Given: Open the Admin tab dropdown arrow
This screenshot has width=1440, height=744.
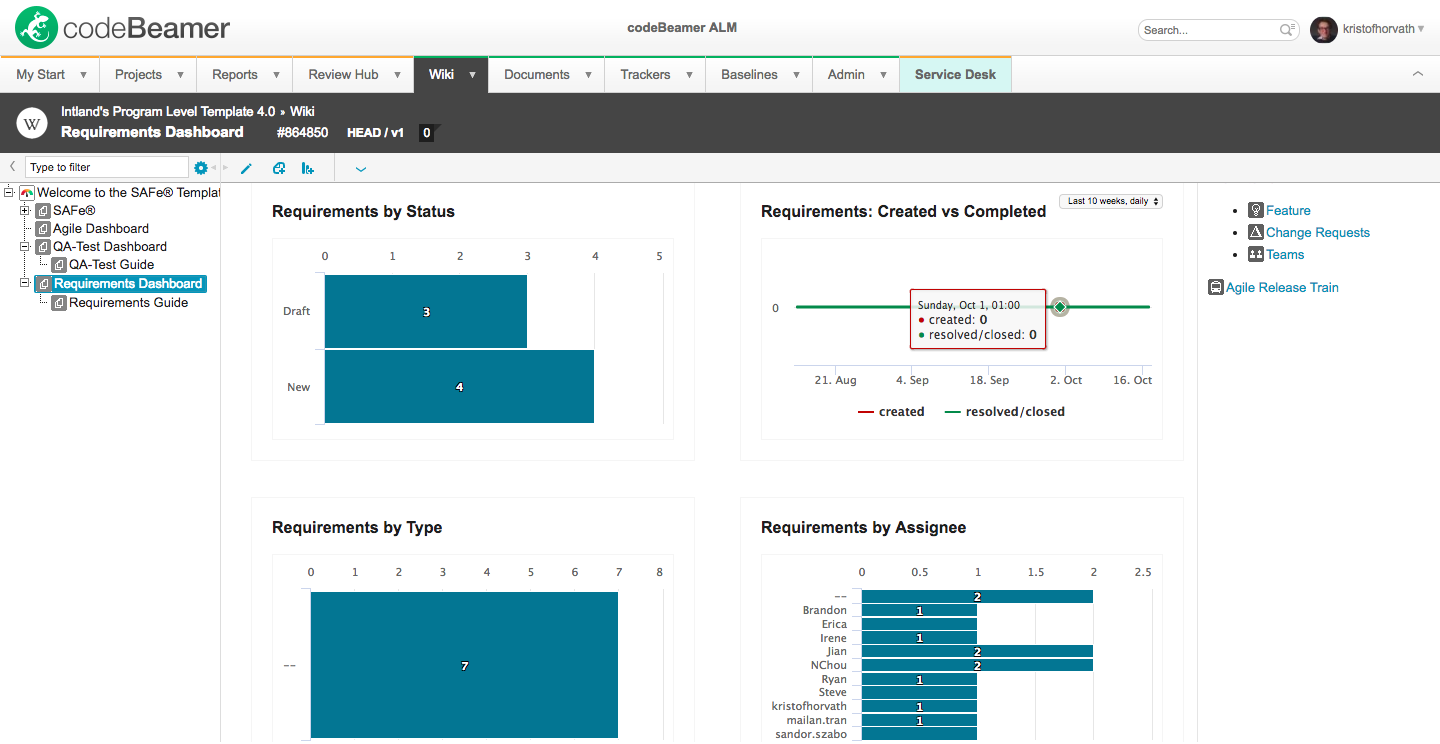Looking at the screenshot, I should coord(883,75).
